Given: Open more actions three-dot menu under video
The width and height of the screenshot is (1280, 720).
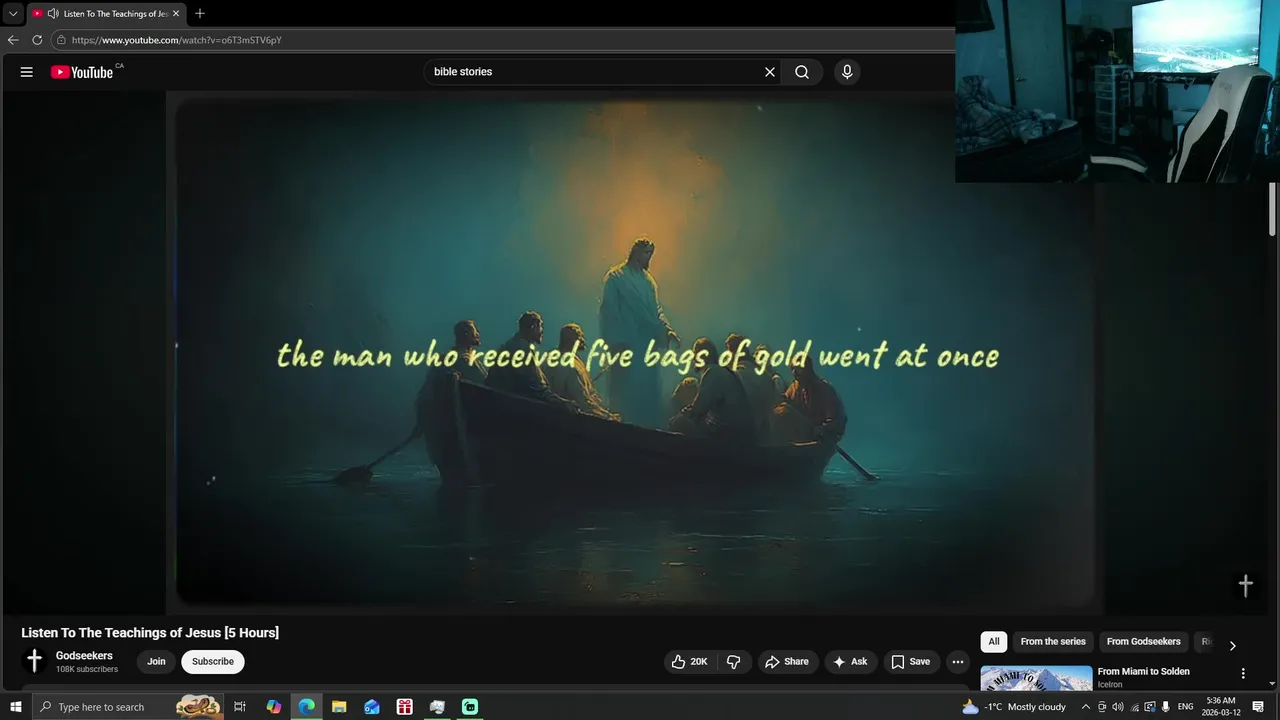Looking at the screenshot, I should pos(958,662).
